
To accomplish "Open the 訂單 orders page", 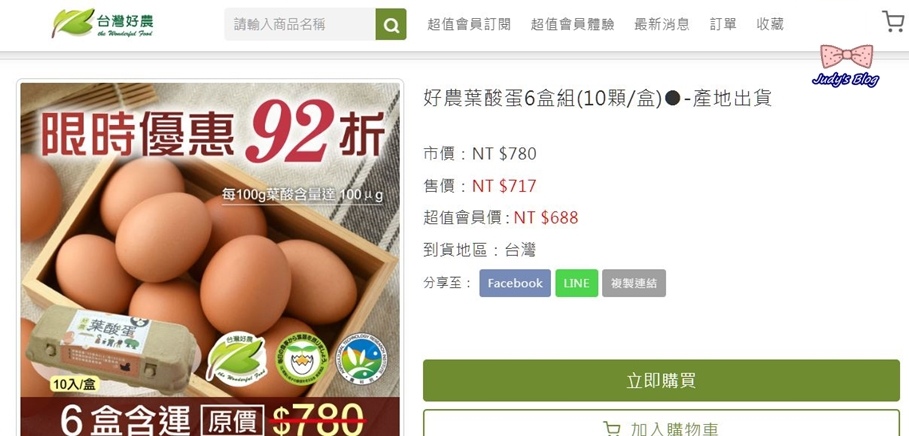I will coord(723,24).
